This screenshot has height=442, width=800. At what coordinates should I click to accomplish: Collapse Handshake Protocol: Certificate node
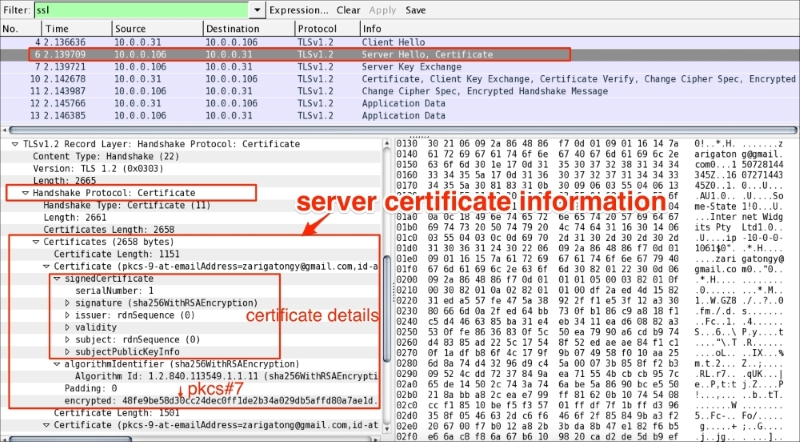point(25,193)
